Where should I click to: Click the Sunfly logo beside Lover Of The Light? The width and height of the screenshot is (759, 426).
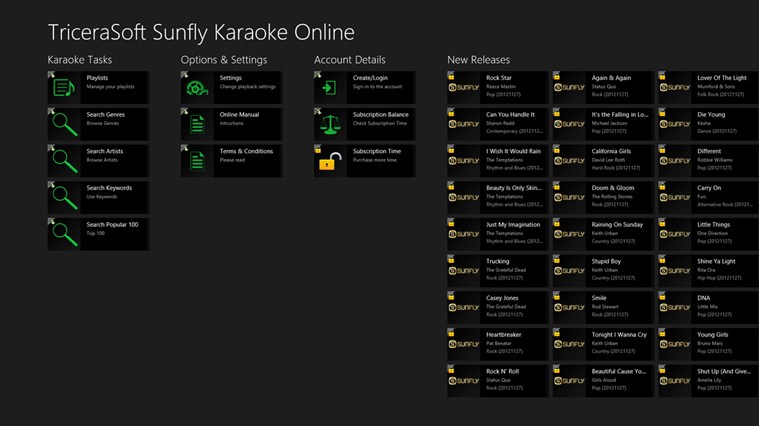click(x=675, y=88)
